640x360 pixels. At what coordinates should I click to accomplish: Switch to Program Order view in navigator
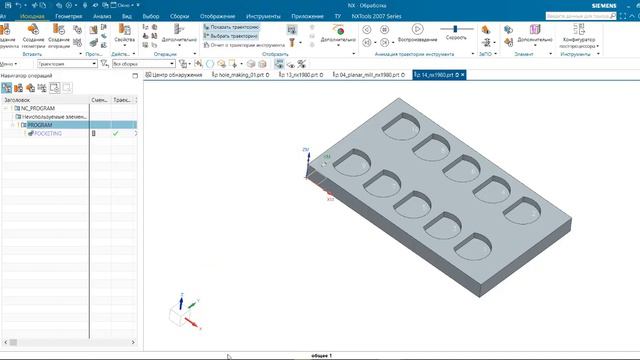tap(7, 88)
